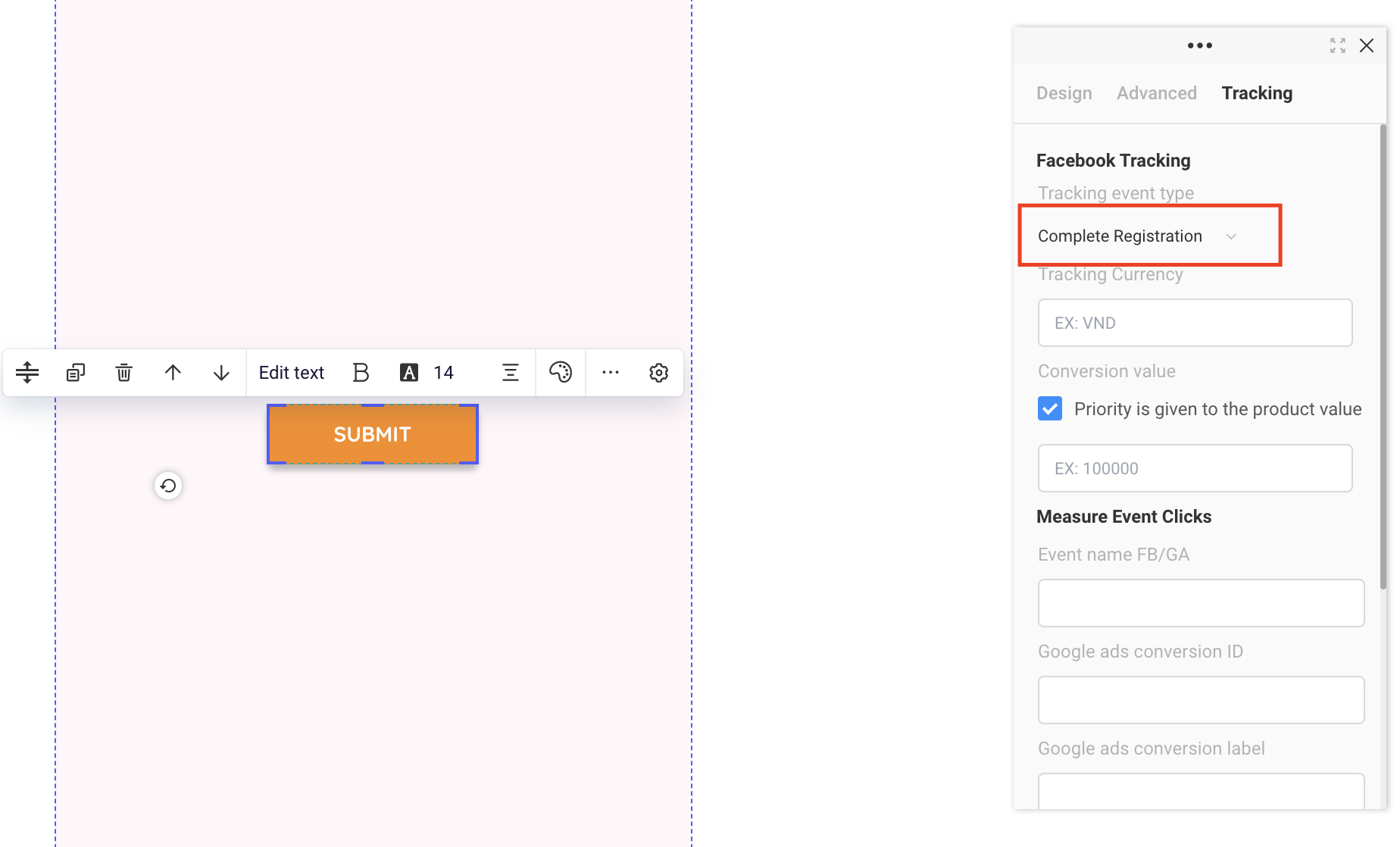The image size is (1400, 847).
Task: Click the Google ads conversion label field
Action: (x=1201, y=791)
